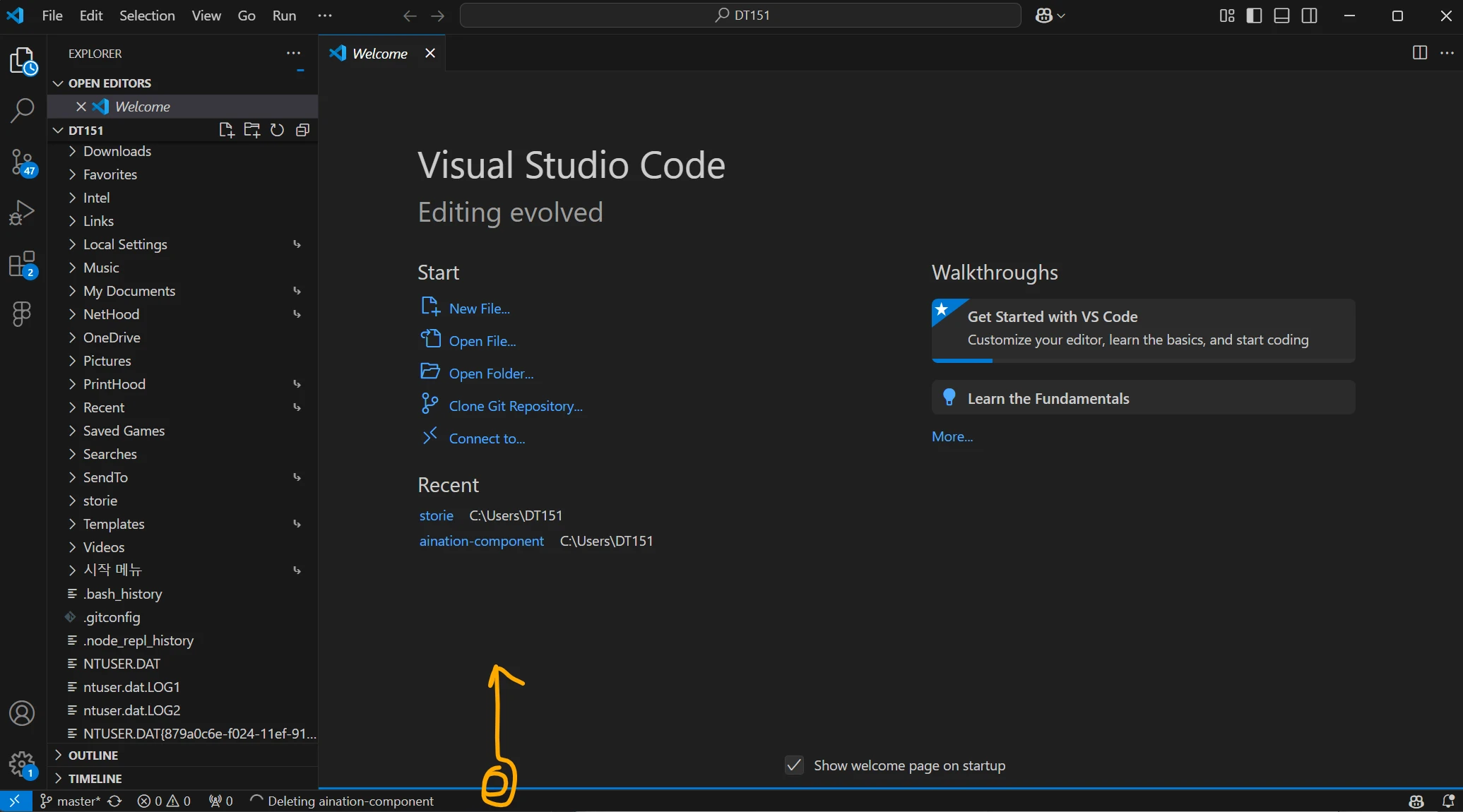Open the Search view icon
The width and height of the screenshot is (1463, 812).
tap(23, 111)
